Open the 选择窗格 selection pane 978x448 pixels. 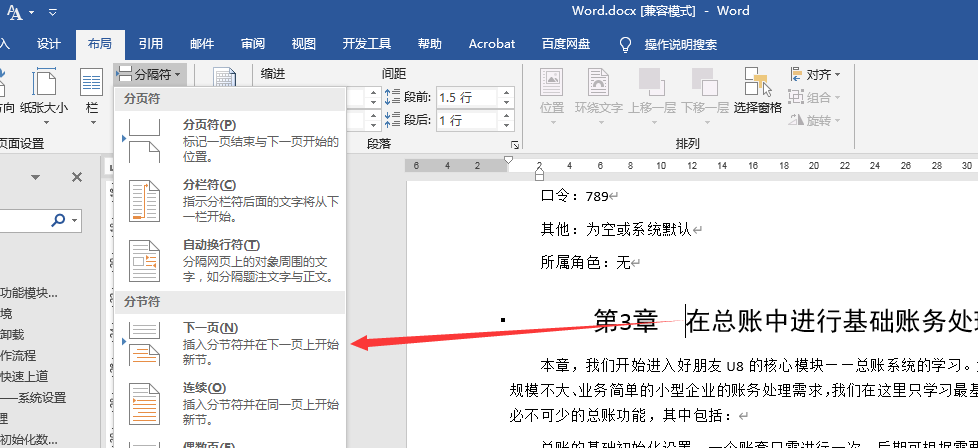[x=758, y=92]
